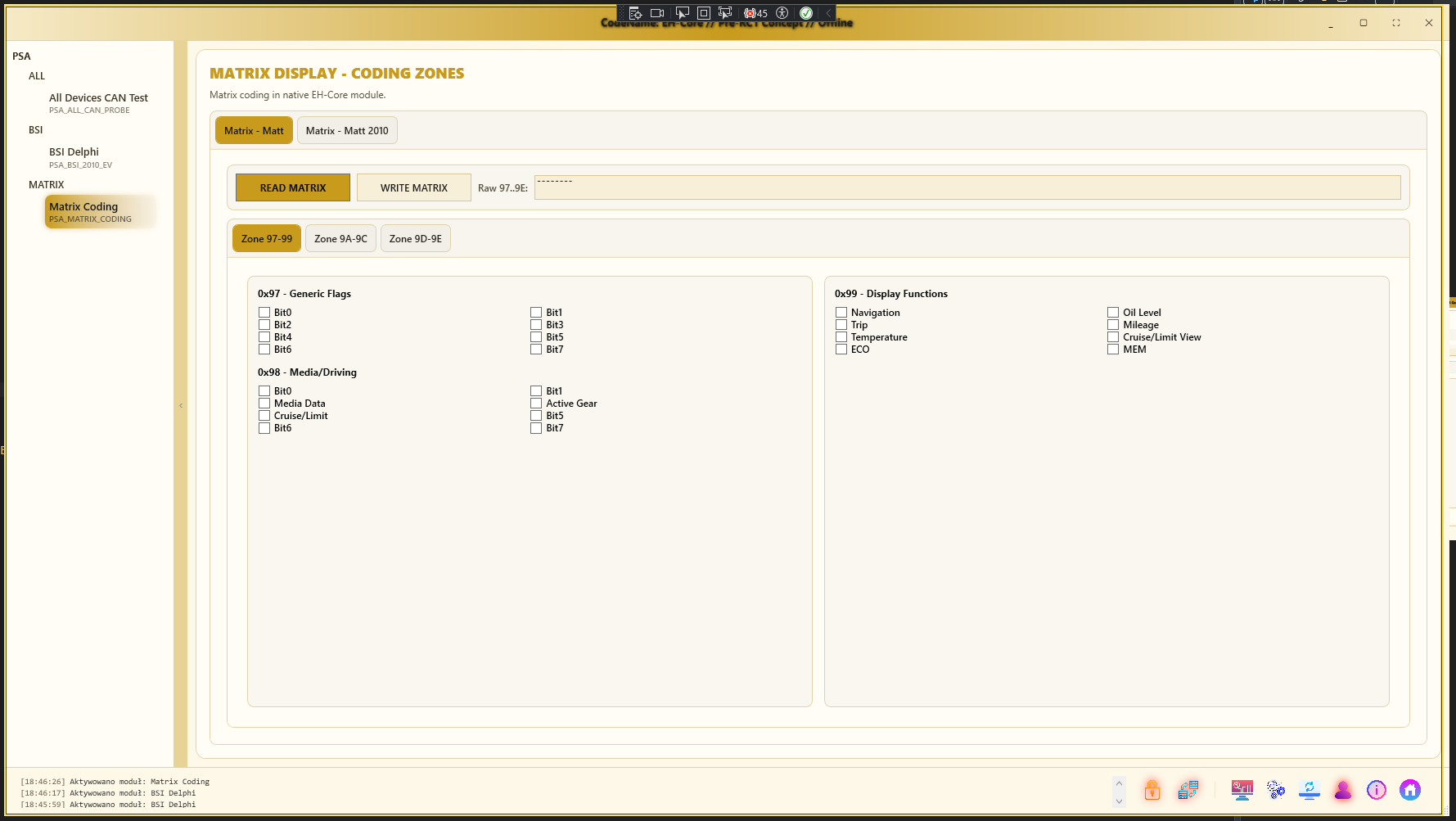Click the WRITE MATRIX button

(x=414, y=187)
